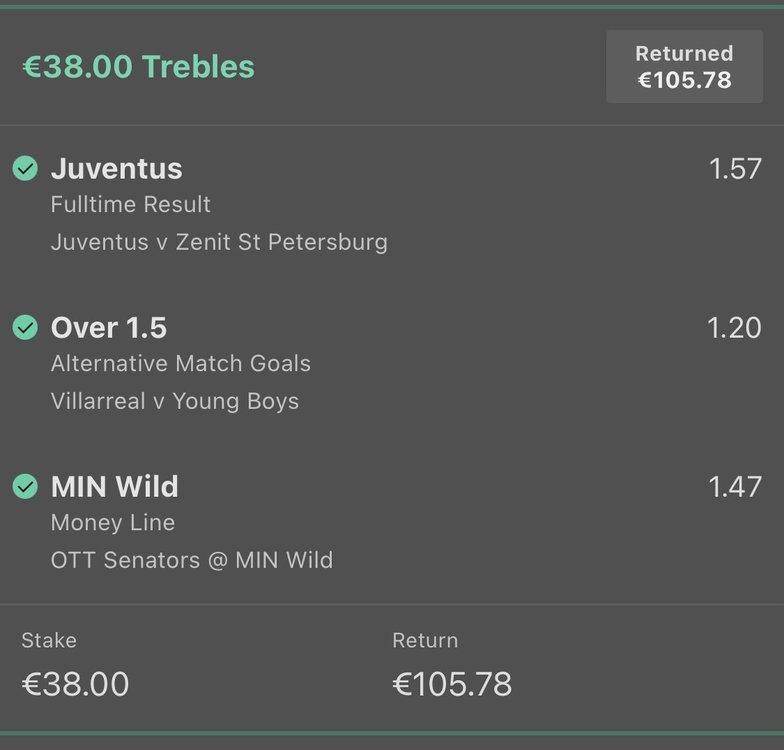This screenshot has width=784, height=750.
Task: Click the 1.57 odds for Juventus
Action: pyautogui.click(x=735, y=168)
